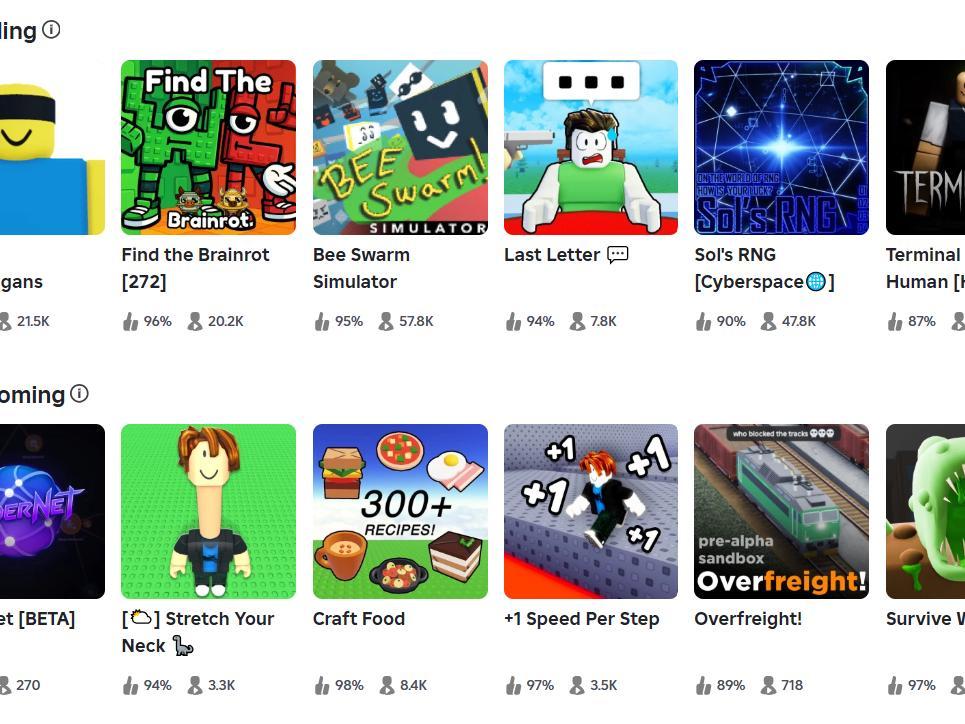Click the thumbs-up icon under Sol's RNG

[x=703, y=321]
